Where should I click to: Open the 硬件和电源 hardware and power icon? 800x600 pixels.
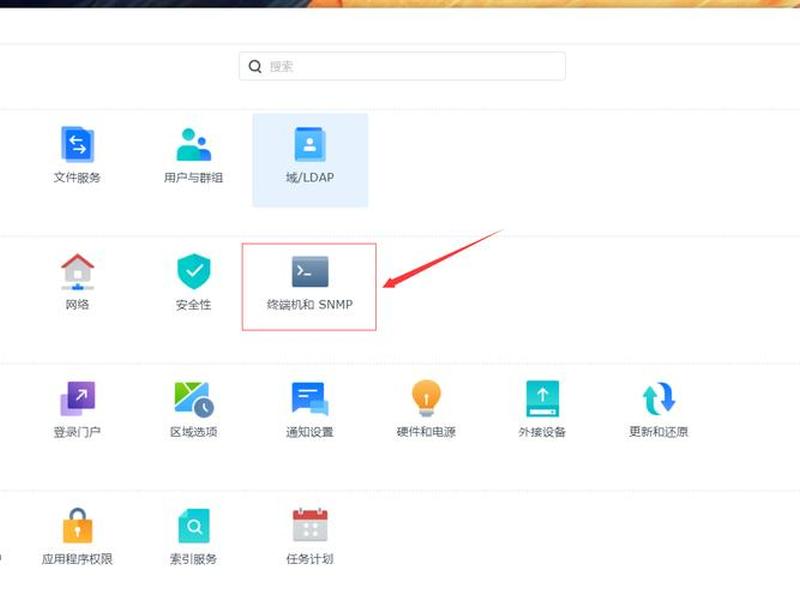426,398
